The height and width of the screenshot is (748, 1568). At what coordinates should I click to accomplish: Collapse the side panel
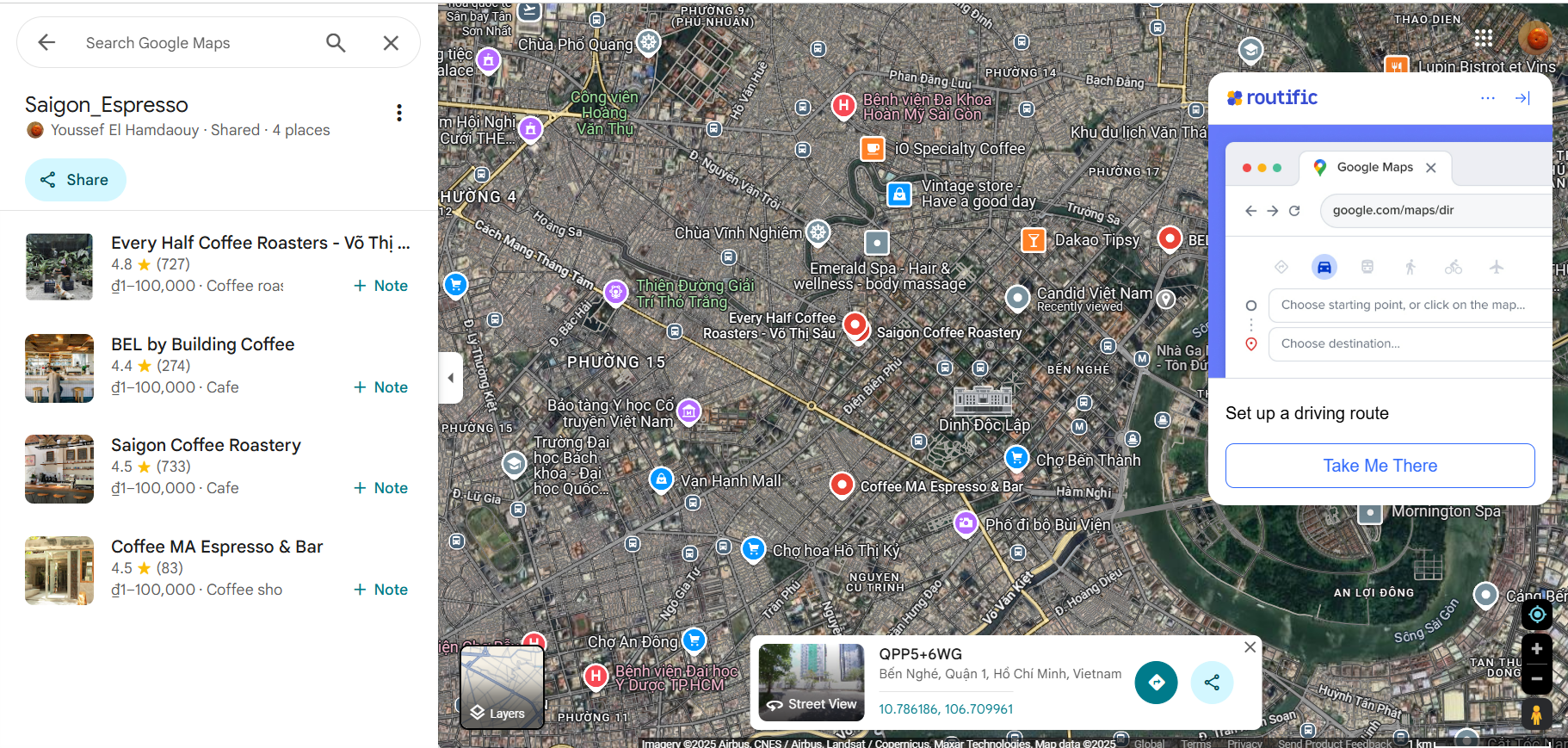(450, 377)
